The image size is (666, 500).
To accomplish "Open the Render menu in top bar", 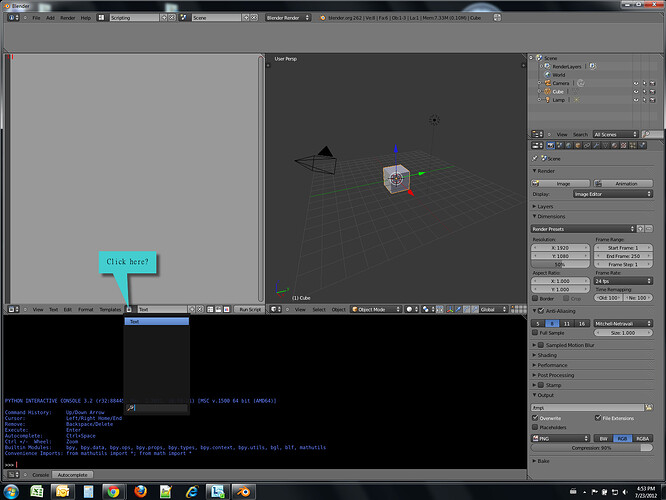I will [68, 18].
